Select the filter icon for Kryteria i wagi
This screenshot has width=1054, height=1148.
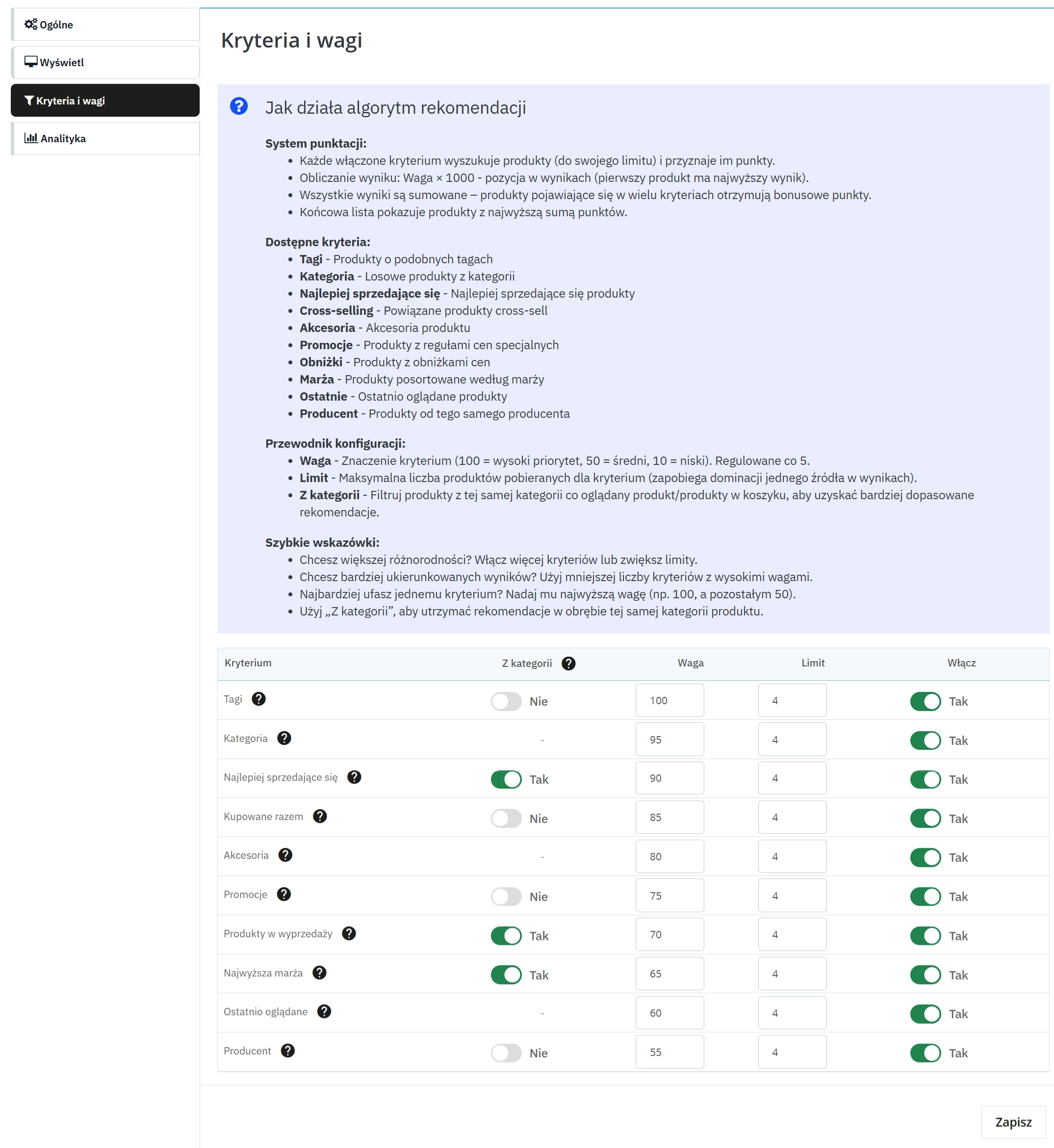pos(29,101)
